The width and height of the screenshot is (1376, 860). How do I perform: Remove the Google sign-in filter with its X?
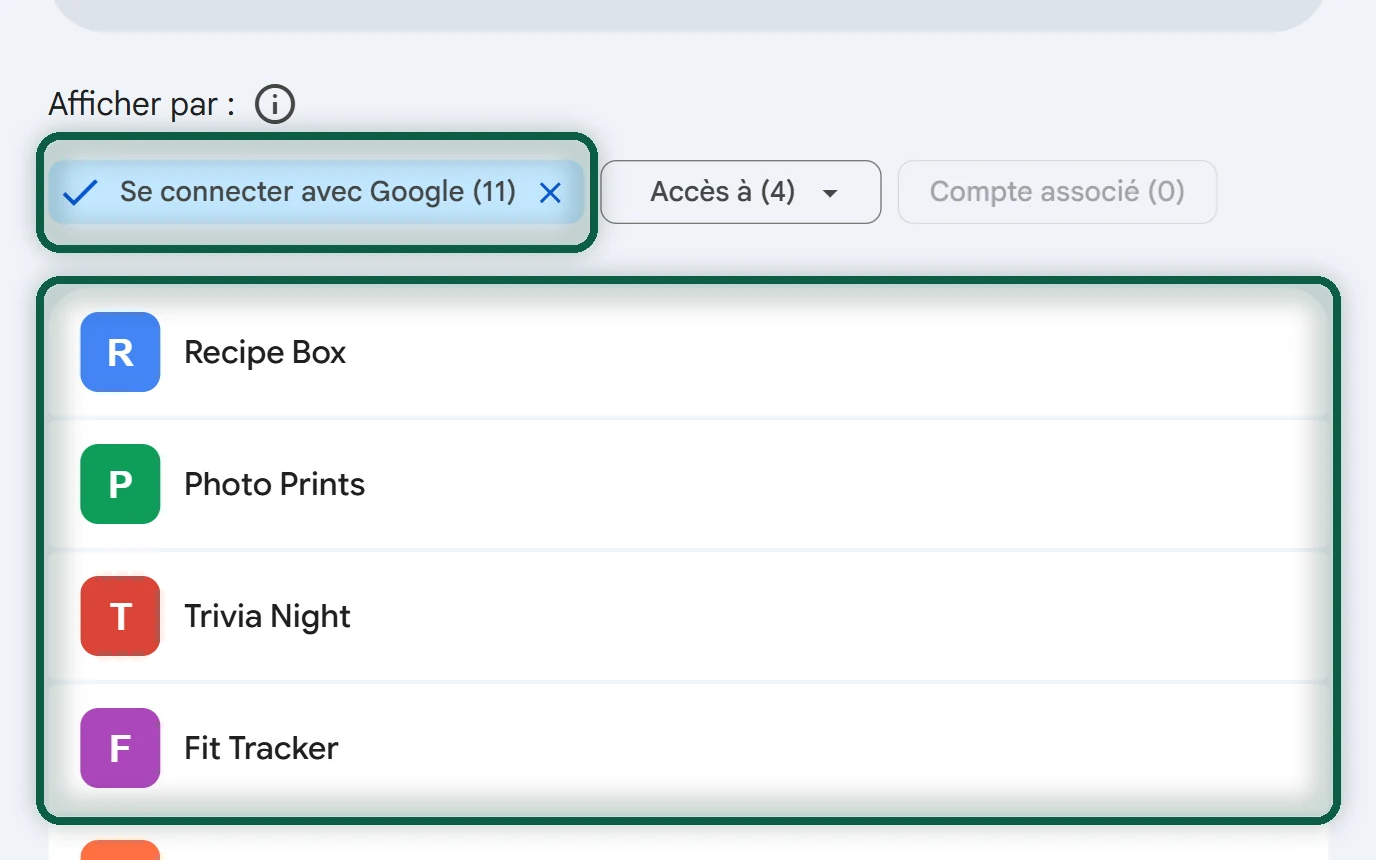(550, 193)
